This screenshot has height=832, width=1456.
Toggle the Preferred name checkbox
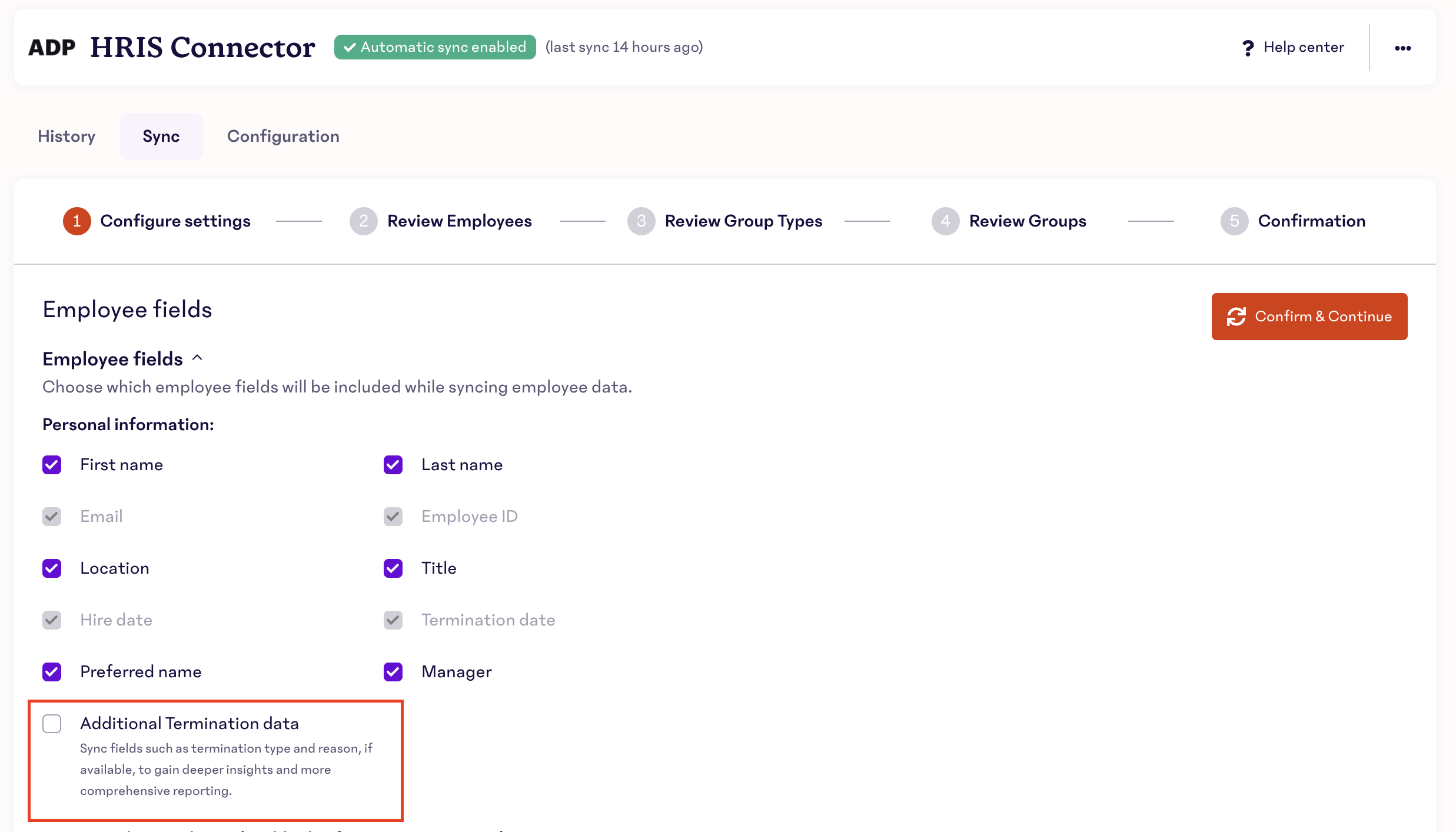[x=52, y=672]
